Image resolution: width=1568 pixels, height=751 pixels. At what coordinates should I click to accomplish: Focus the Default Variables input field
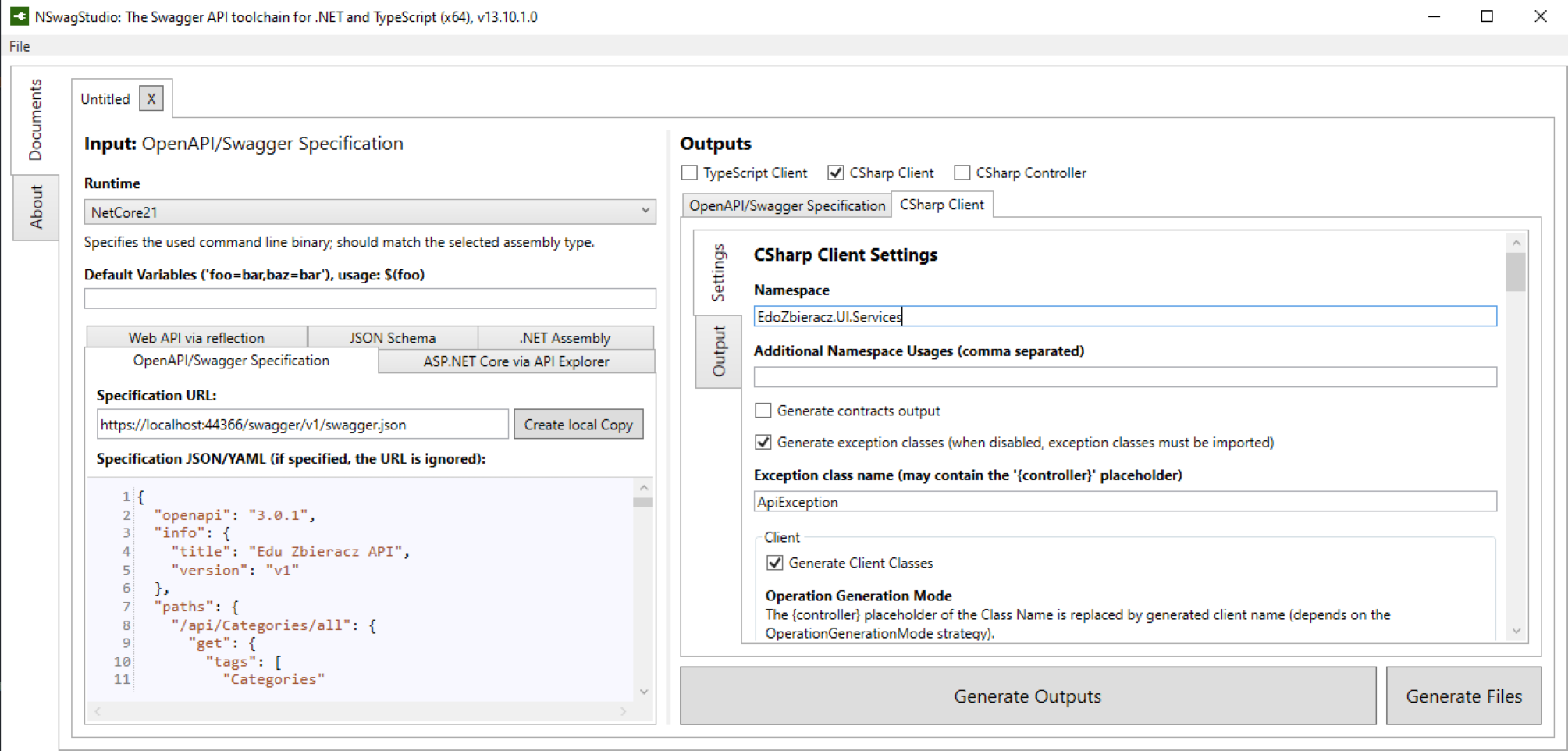(370, 298)
